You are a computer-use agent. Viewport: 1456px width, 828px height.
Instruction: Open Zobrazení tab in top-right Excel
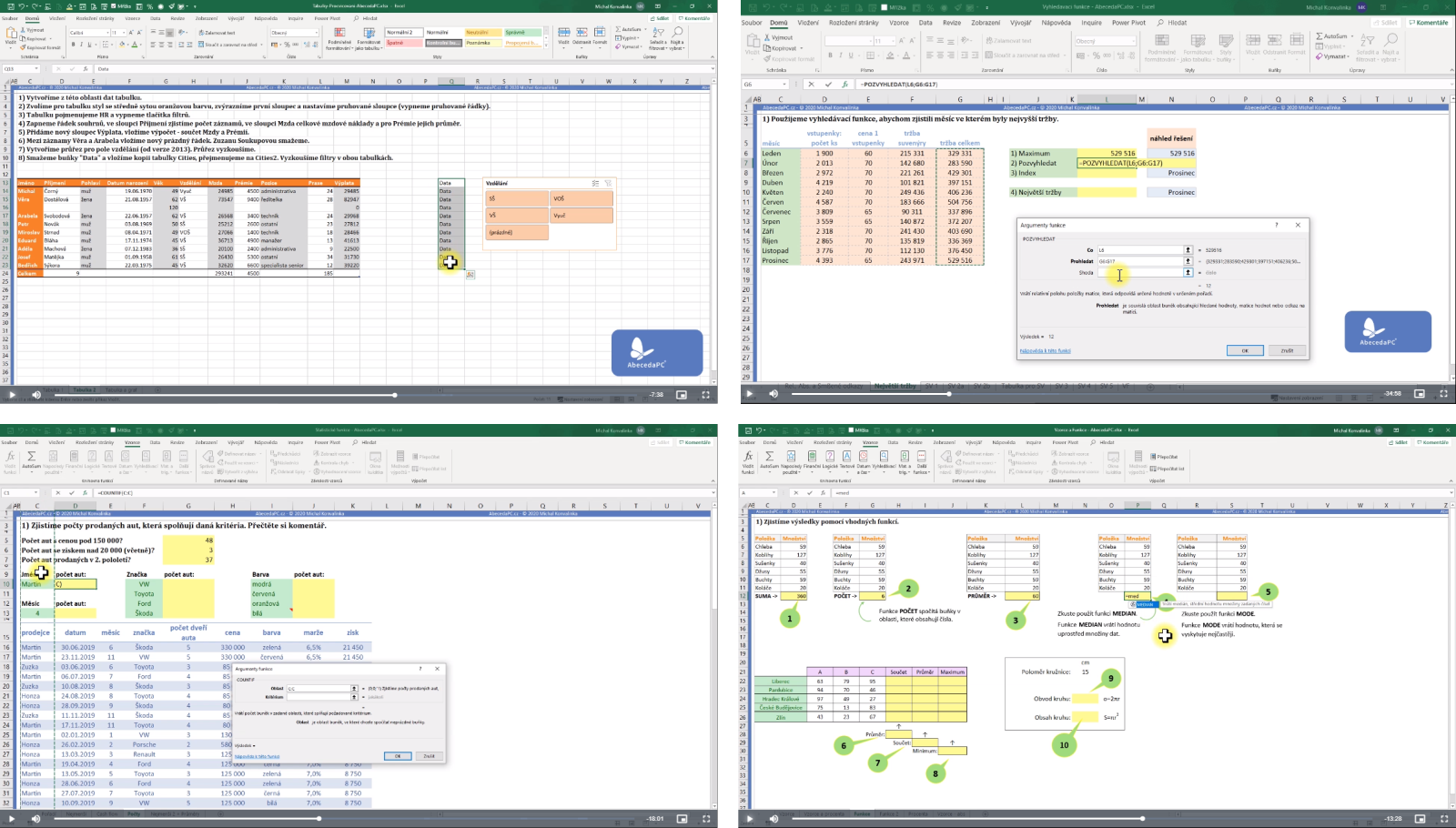pos(986,23)
